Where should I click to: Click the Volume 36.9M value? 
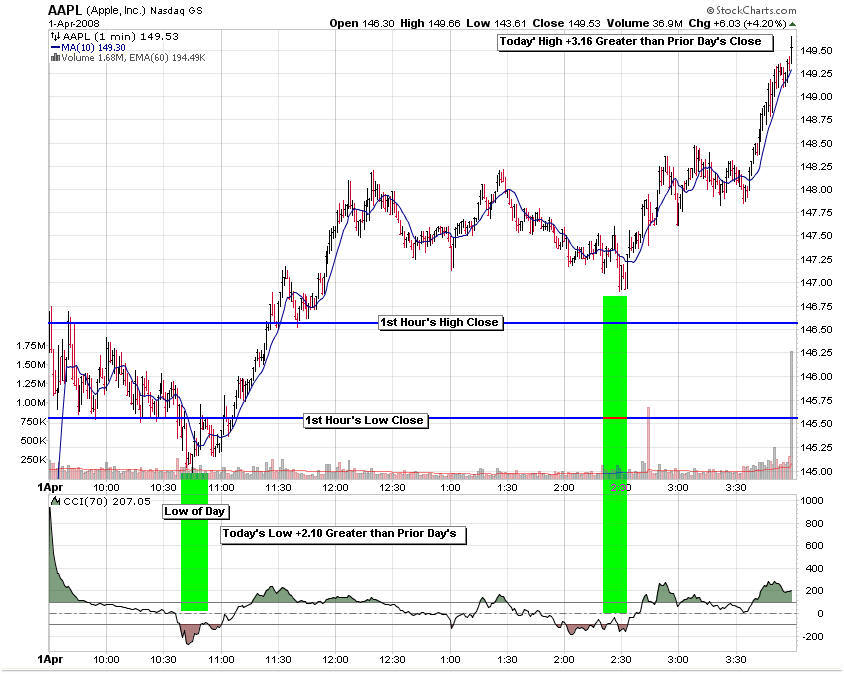pos(644,24)
